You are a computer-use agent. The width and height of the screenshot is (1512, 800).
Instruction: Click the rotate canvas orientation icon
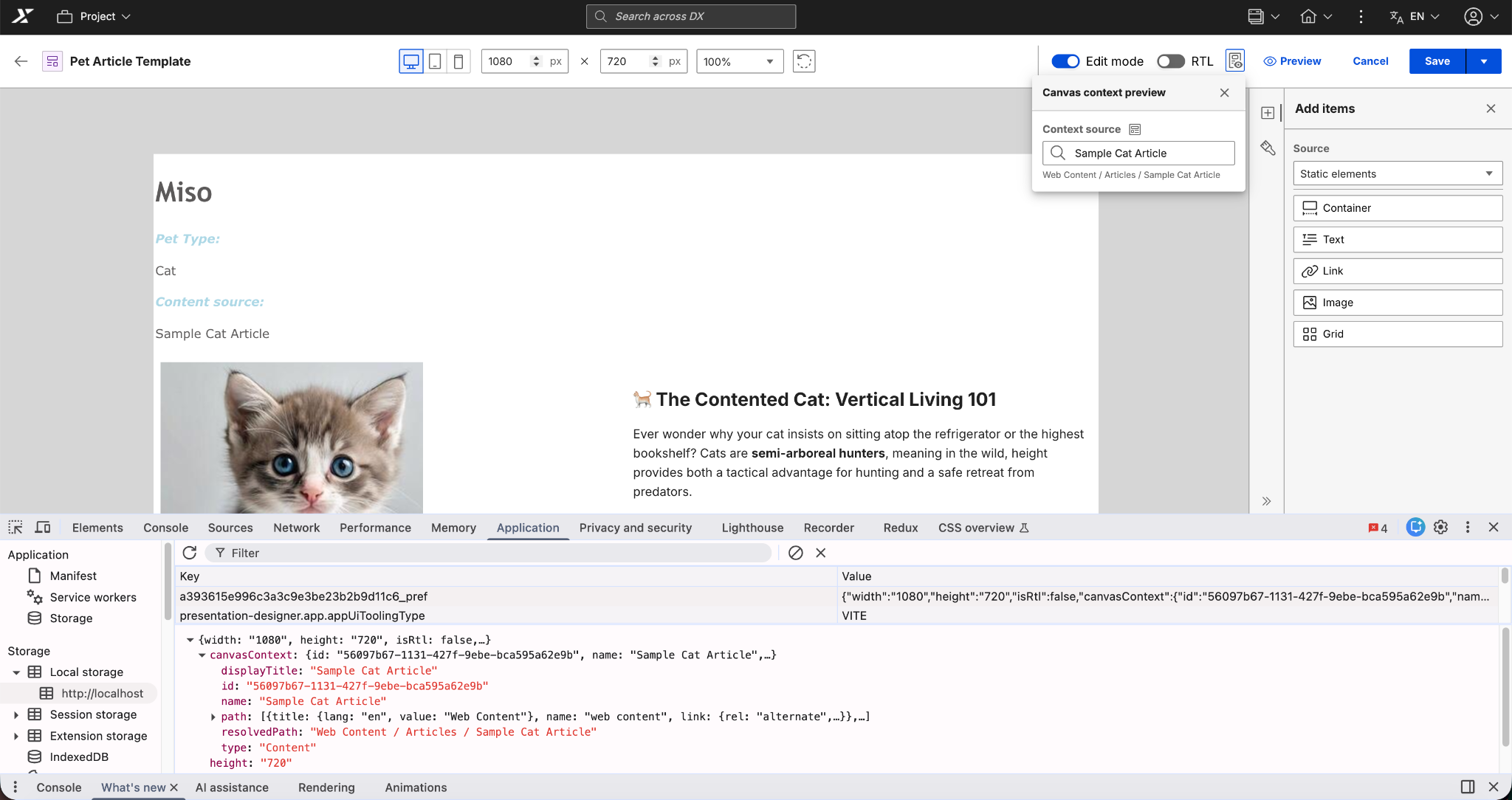coord(803,61)
